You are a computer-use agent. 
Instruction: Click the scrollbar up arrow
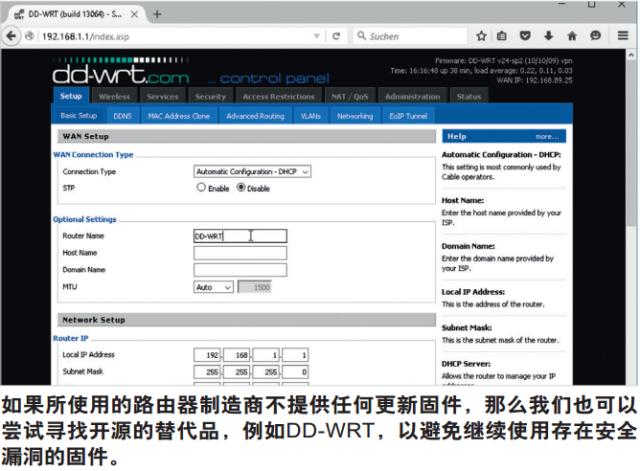pyautogui.click(x=631, y=55)
